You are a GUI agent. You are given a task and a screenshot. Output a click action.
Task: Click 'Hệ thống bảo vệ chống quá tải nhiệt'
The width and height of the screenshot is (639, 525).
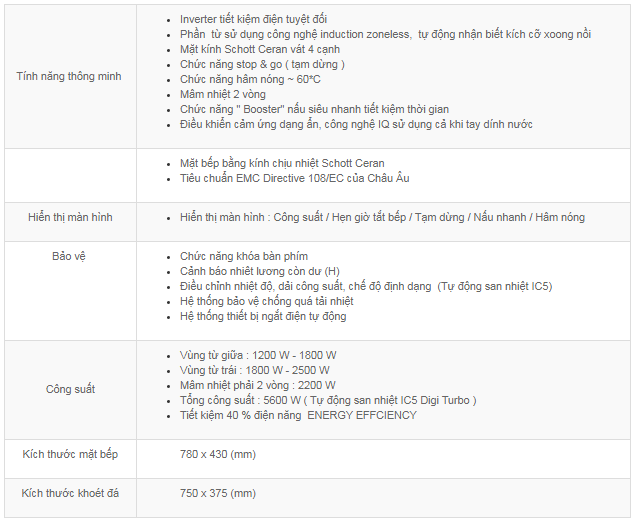pos(267,301)
